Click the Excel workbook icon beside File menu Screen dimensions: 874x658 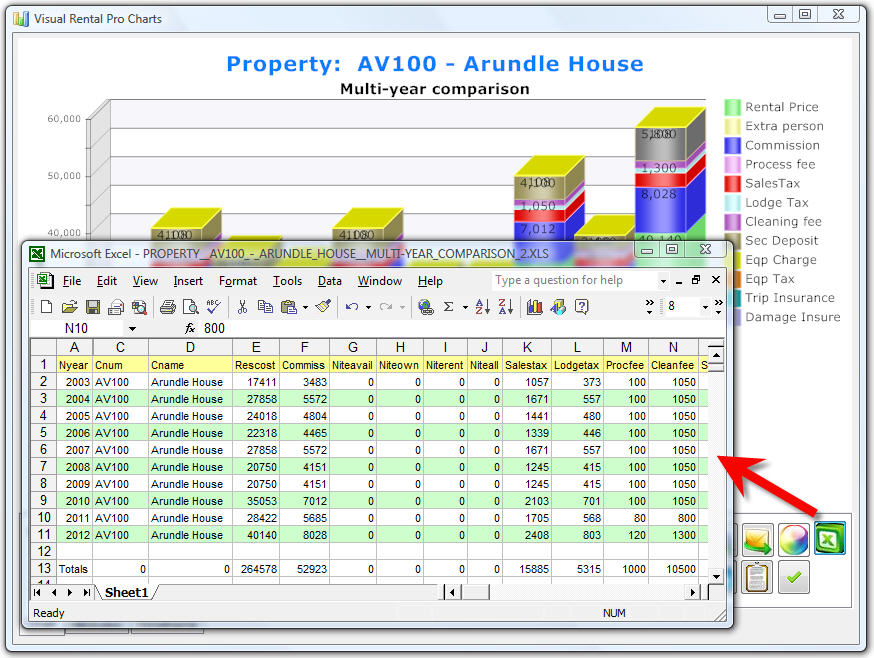[x=45, y=280]
